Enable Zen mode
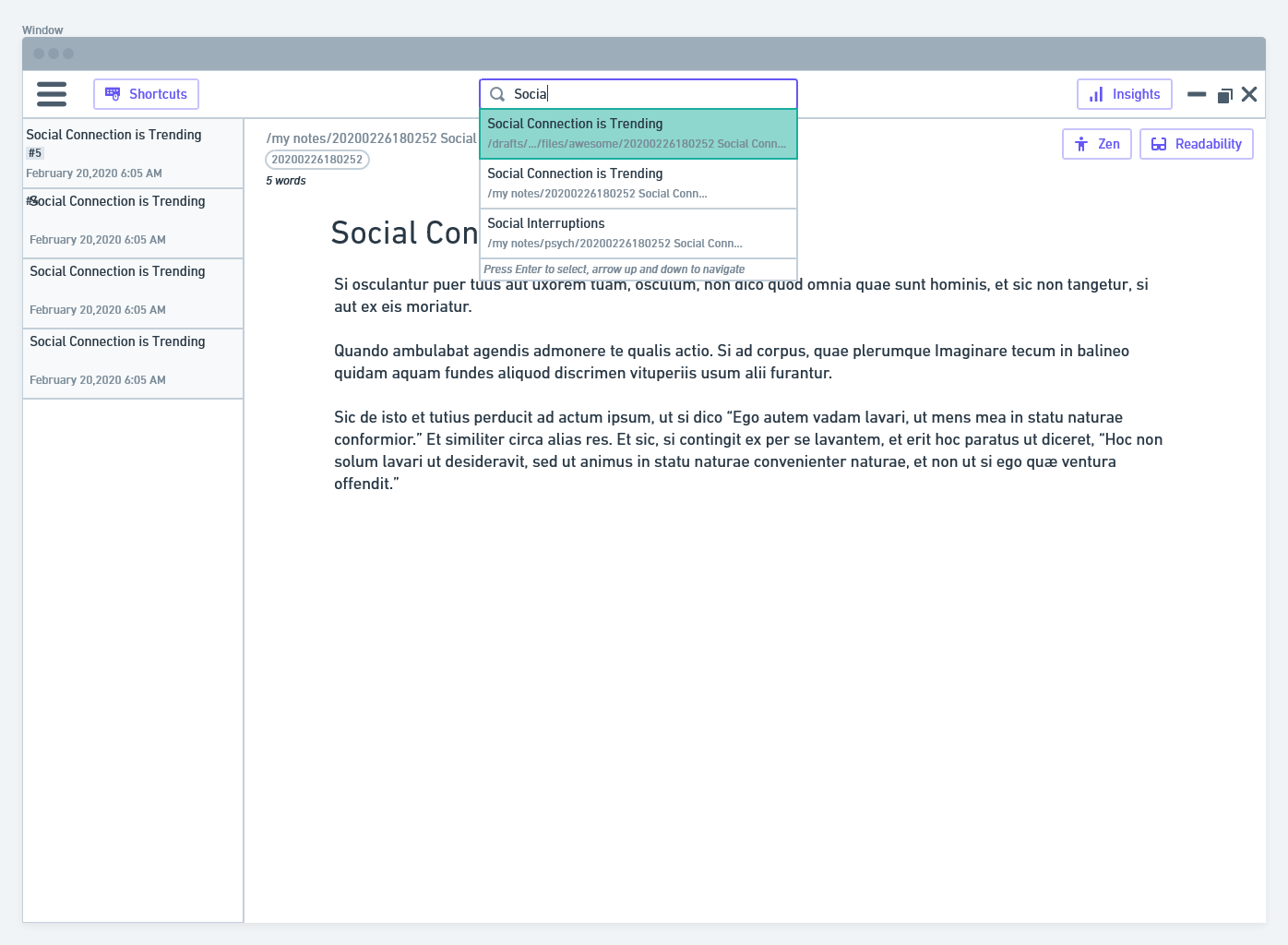Viewport: 1288px width, 945px height. [x=1097, y=144]
